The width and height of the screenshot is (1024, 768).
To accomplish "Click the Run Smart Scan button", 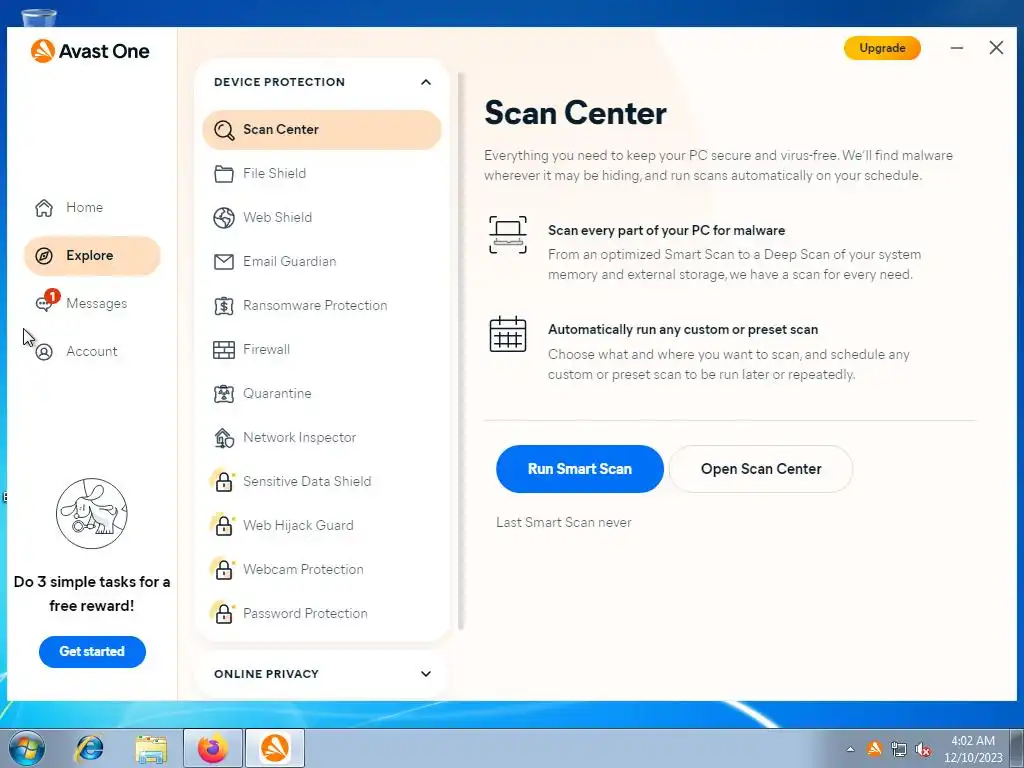I will click(x=580, y=470).
